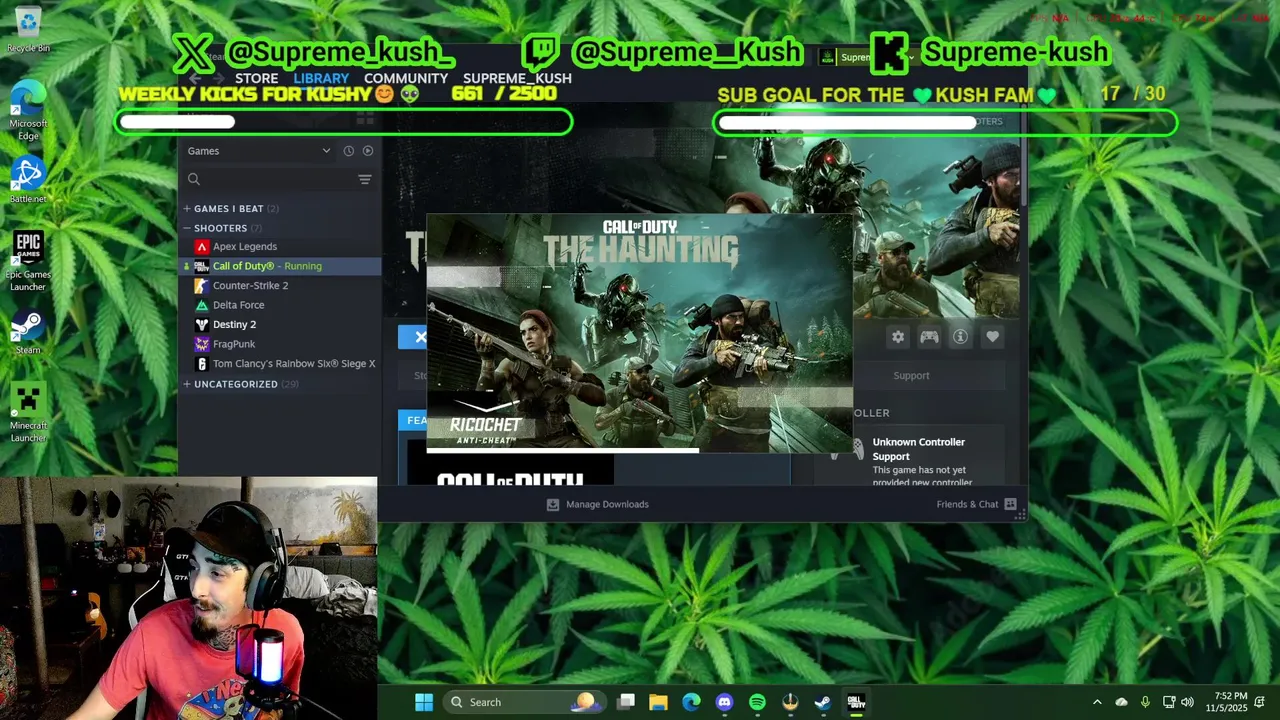This screenshot has width=1280, height=720.
Task: Open microphone tray icon
Action: coord(1145,702)
